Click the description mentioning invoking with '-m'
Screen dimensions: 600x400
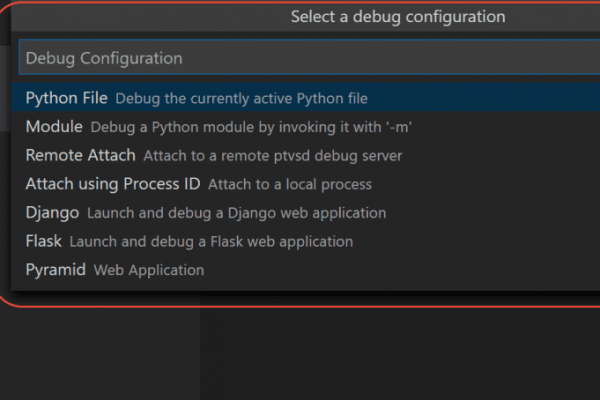(x=251, y=127)
